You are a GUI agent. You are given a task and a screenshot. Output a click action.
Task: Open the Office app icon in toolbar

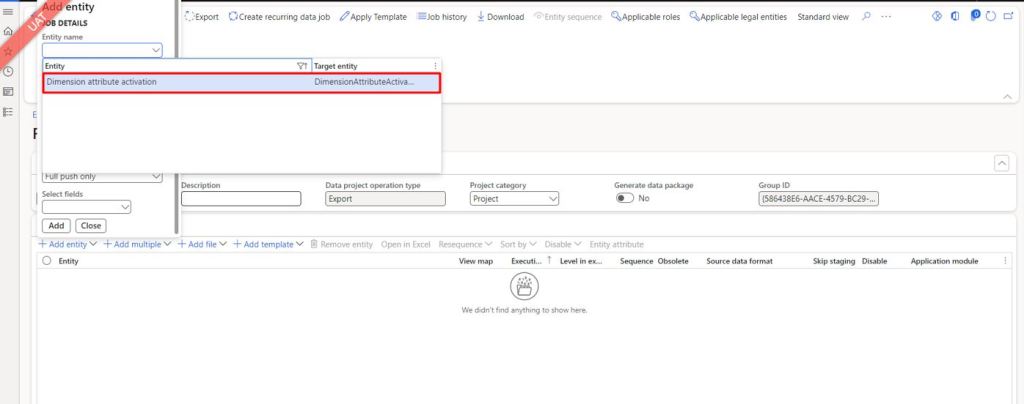[x=955, y=17]
